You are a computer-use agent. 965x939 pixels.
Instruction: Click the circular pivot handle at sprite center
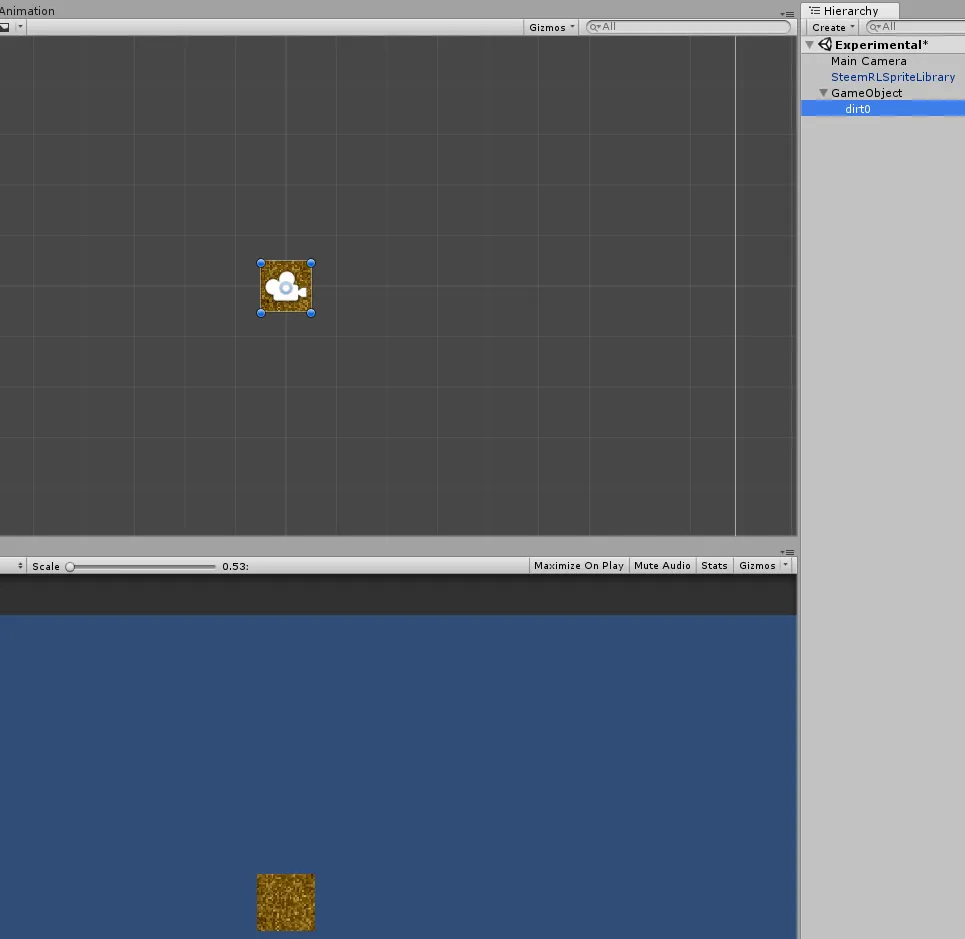(x=286, y=287)
